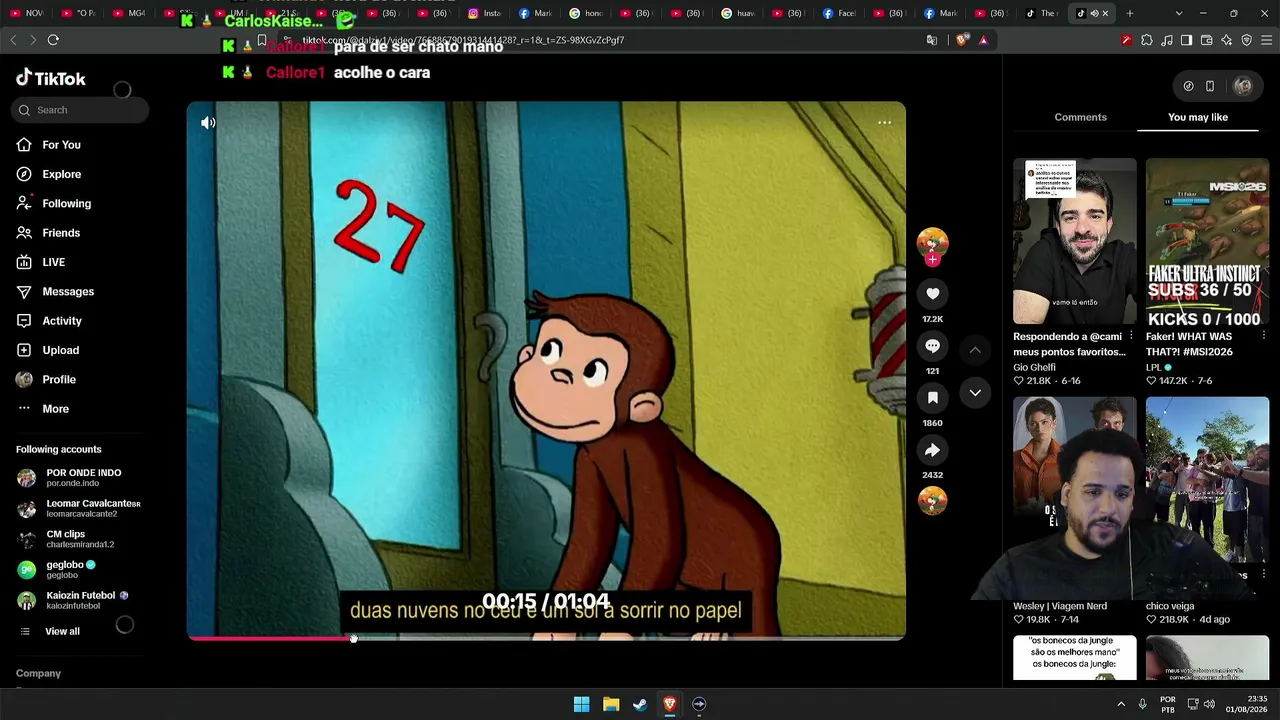Open the Gio Ghelfi recommended video thumbnail
The image size is (1280, 720).
(1075, 241)
